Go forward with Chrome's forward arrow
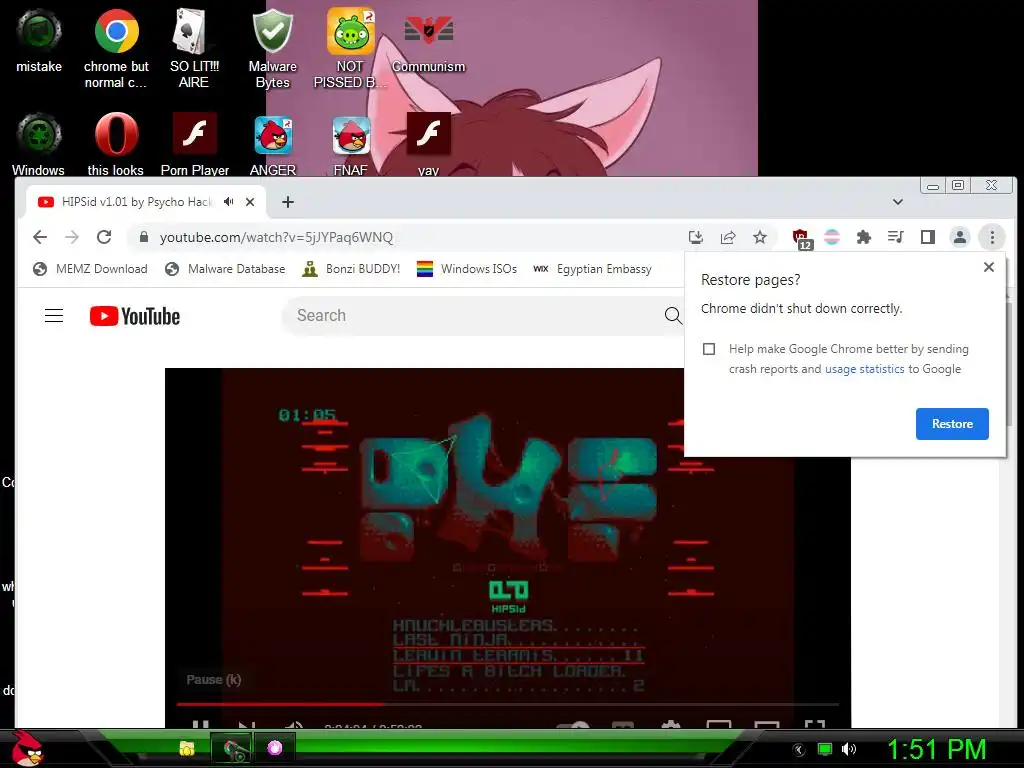This screenshot has width=1024, height=768. pos(72,237)
